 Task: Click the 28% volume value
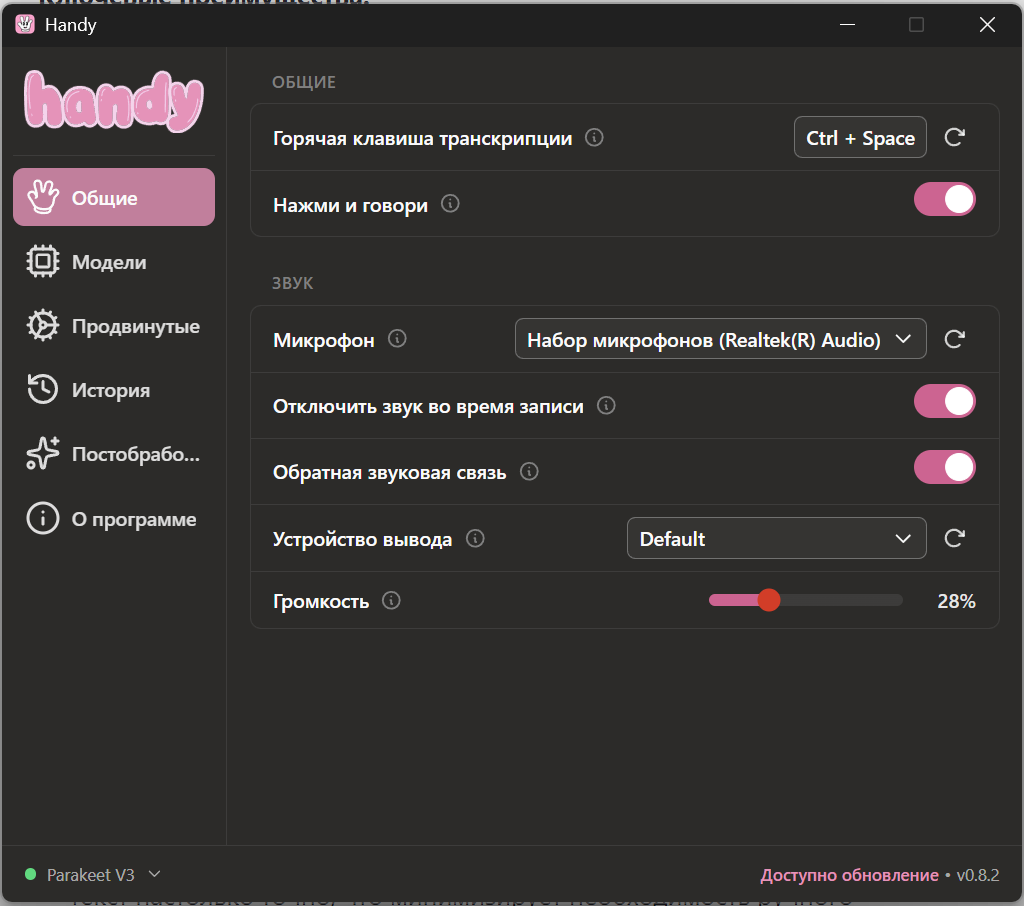tap(956, 601)
